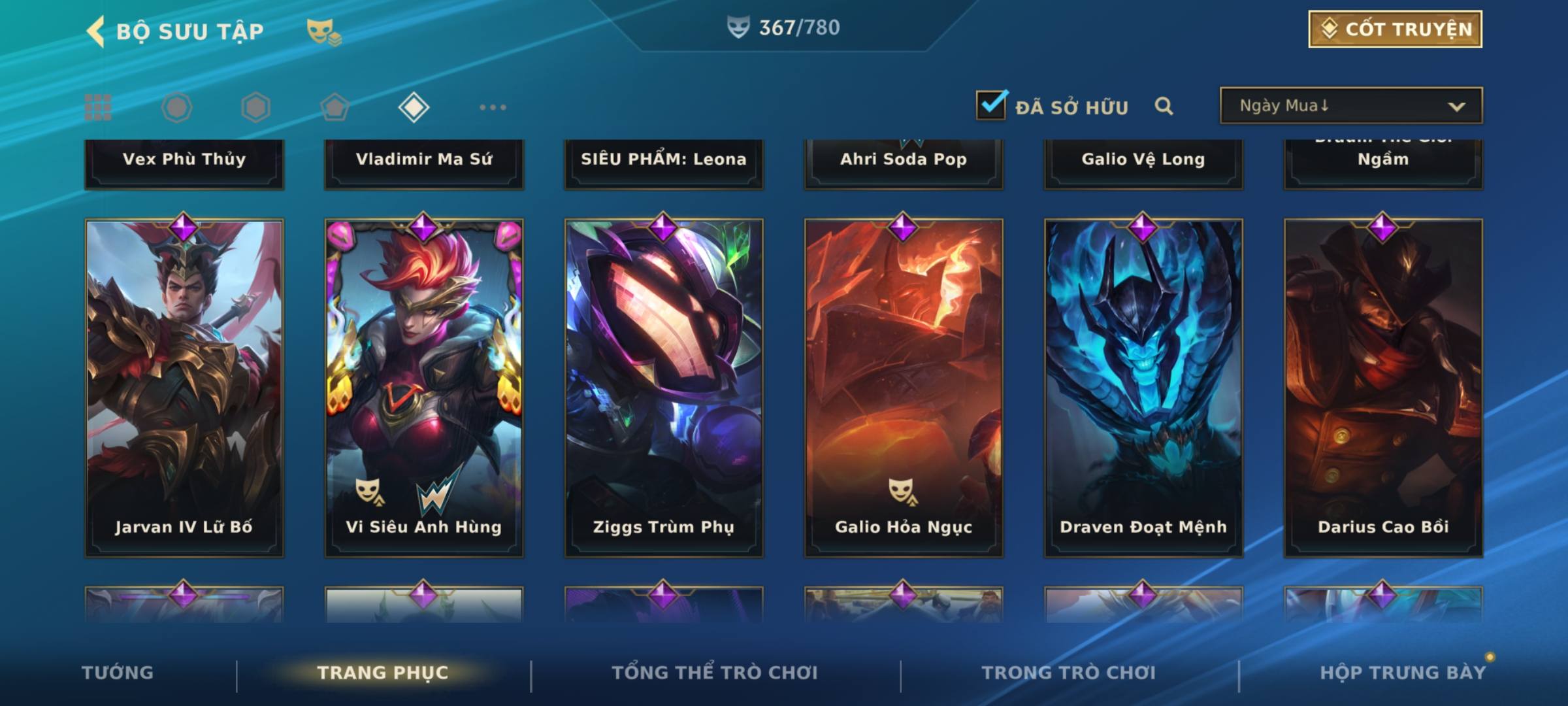Switch to the Tướng tab

point(118,673)
